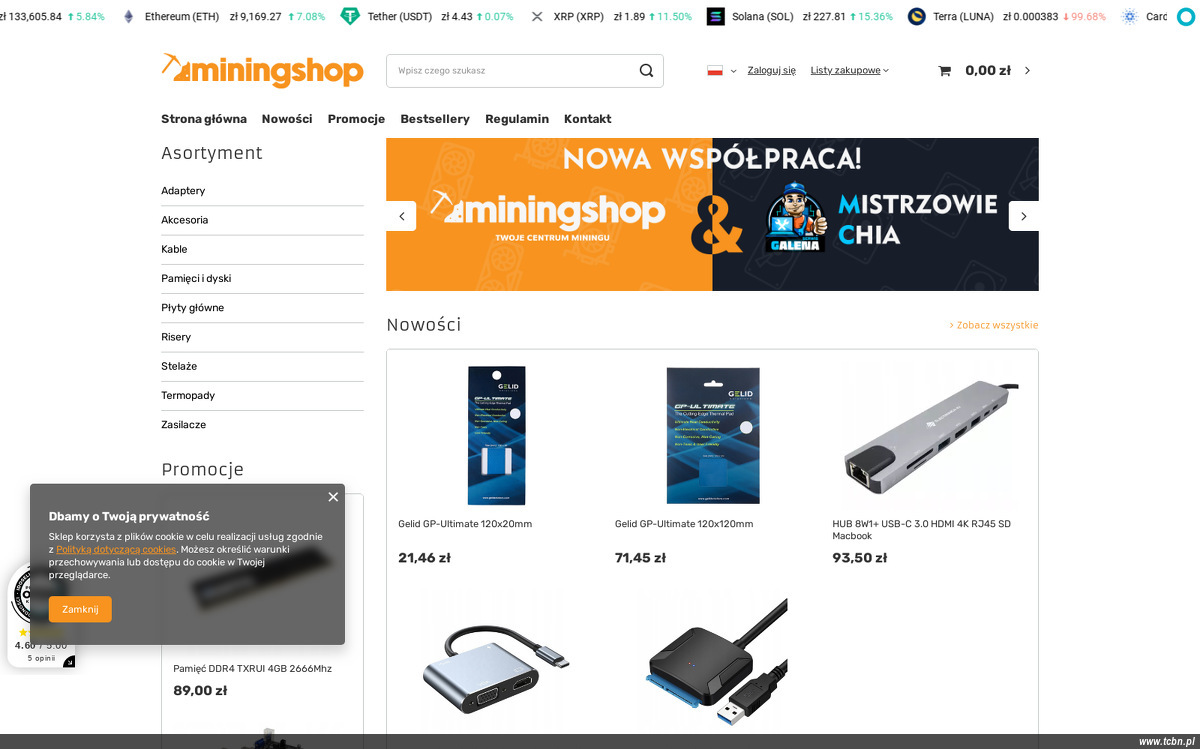
Task: Show next banner slide
Action: click(1023, 216)
